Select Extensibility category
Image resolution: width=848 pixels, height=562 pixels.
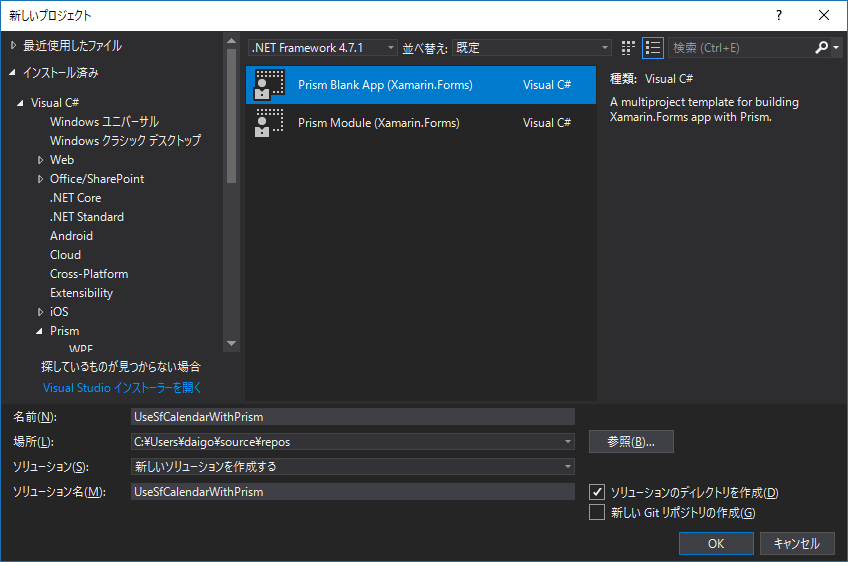point(82,293)
